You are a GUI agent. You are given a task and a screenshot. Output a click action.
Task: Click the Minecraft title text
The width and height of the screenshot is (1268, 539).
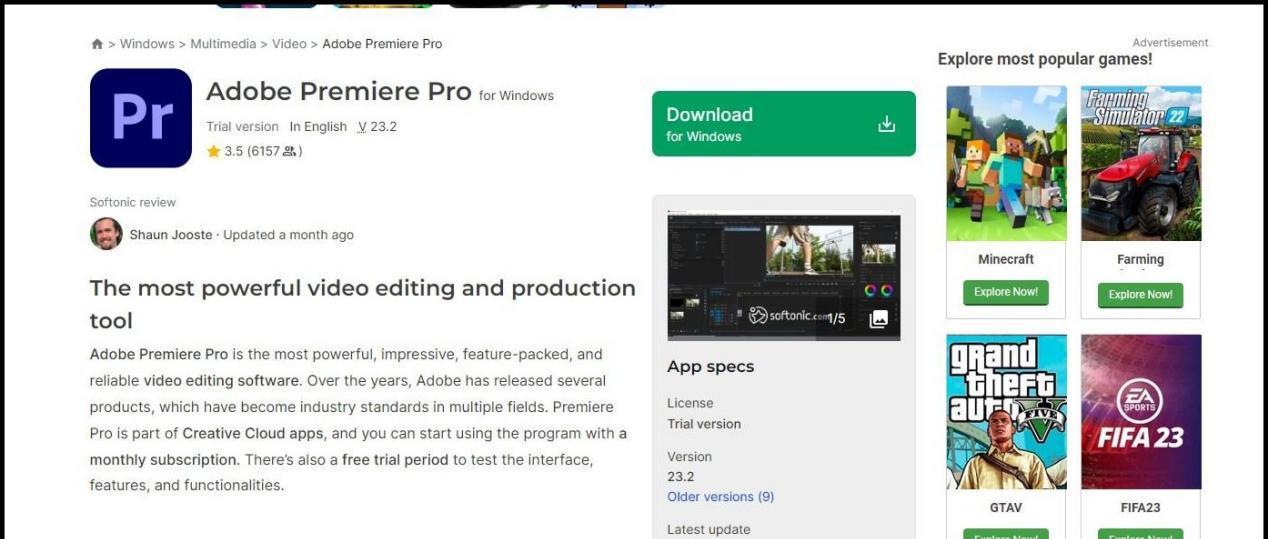coord(1006,260)
